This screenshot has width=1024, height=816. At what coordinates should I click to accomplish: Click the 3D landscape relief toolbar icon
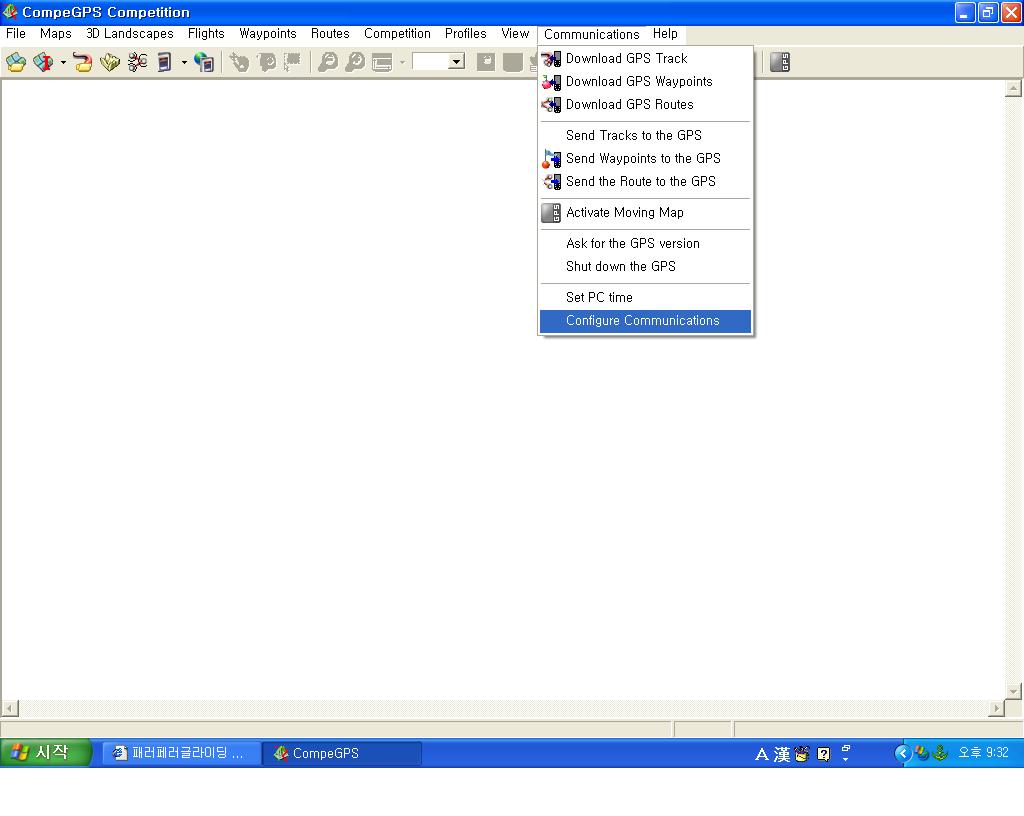(110, 63)
